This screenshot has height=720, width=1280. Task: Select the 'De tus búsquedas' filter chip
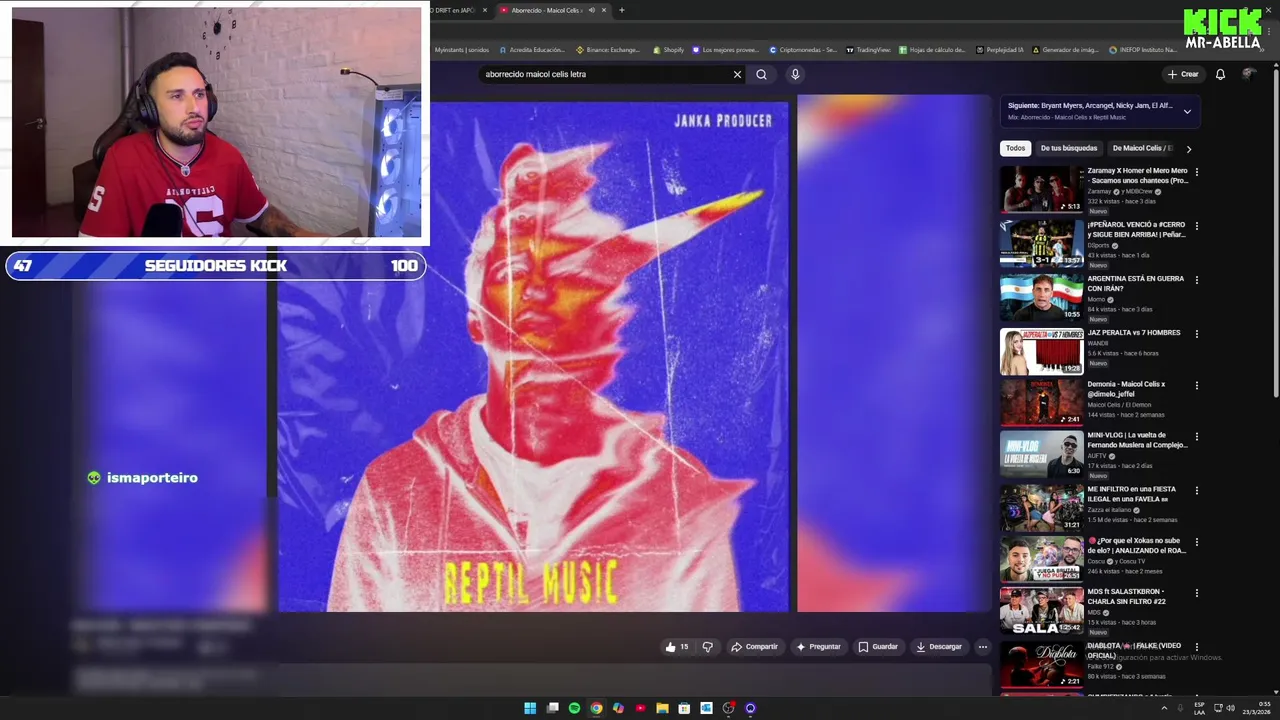coord(1068,148)
